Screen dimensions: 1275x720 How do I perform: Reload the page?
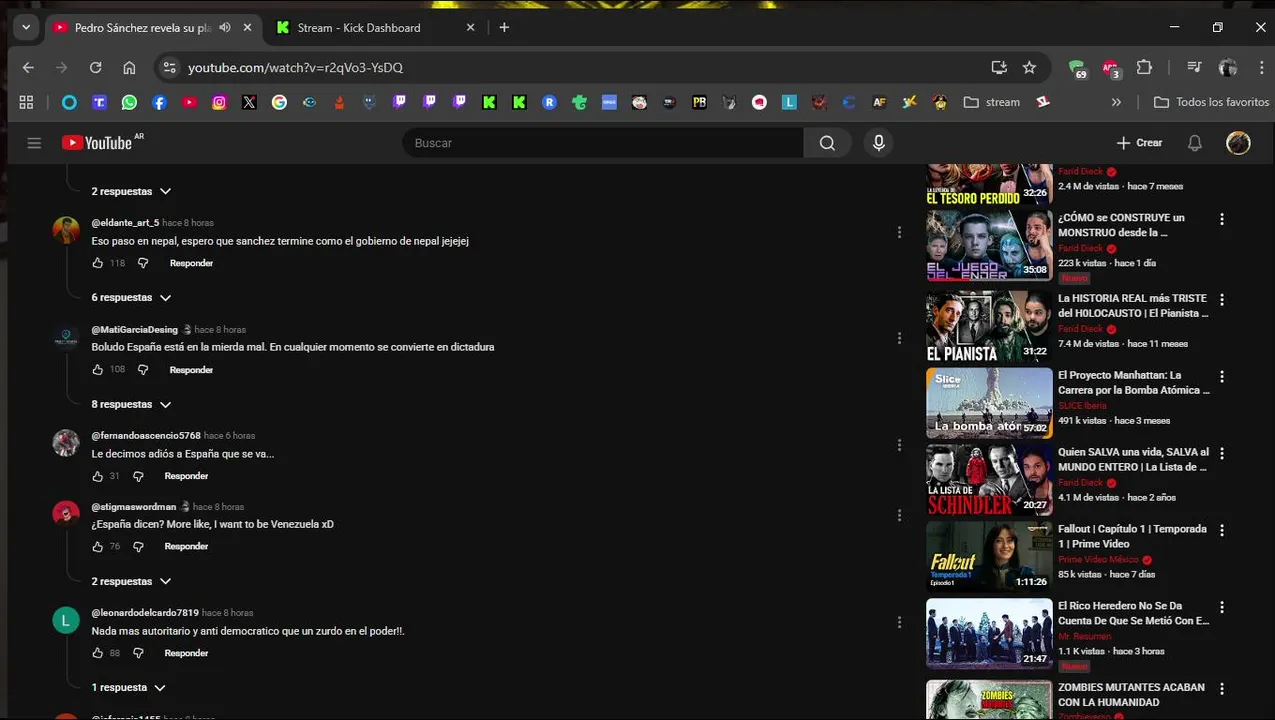[x=95, y=67]
